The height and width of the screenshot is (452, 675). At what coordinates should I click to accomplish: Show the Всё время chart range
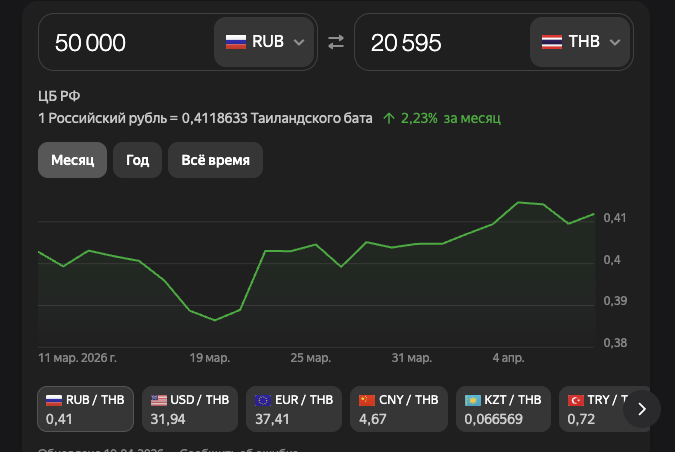click(x=215, y=160)
